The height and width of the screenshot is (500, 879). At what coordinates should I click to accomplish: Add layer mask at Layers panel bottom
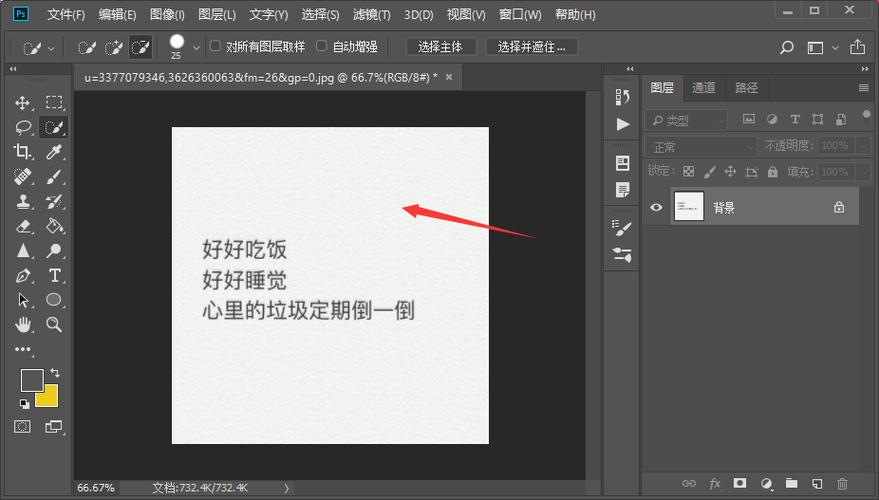(x=740, y=483)
